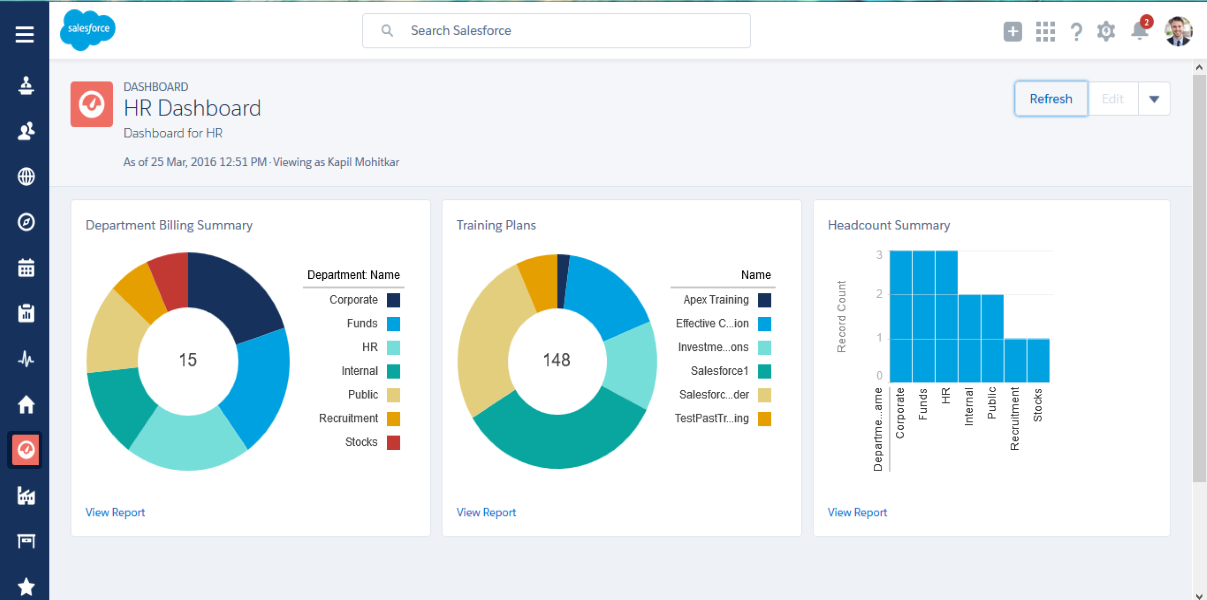
Task: Open the help question mark icon
Action: (x=1076, y=32)
